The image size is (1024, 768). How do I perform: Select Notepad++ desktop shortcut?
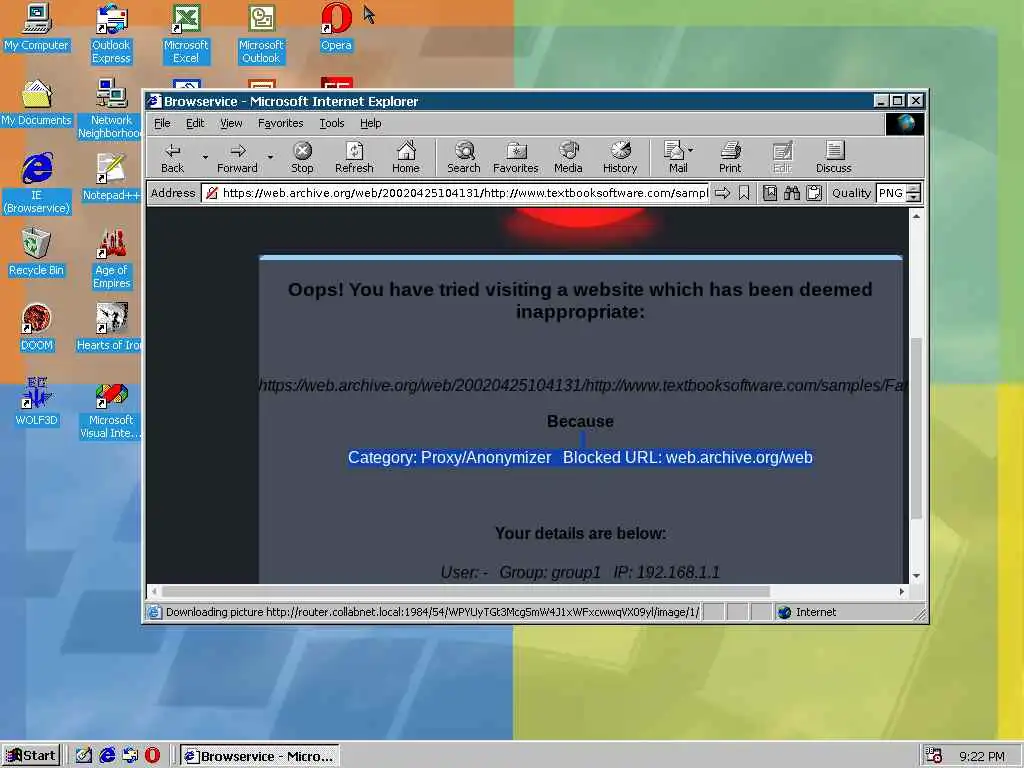[111, 178]
